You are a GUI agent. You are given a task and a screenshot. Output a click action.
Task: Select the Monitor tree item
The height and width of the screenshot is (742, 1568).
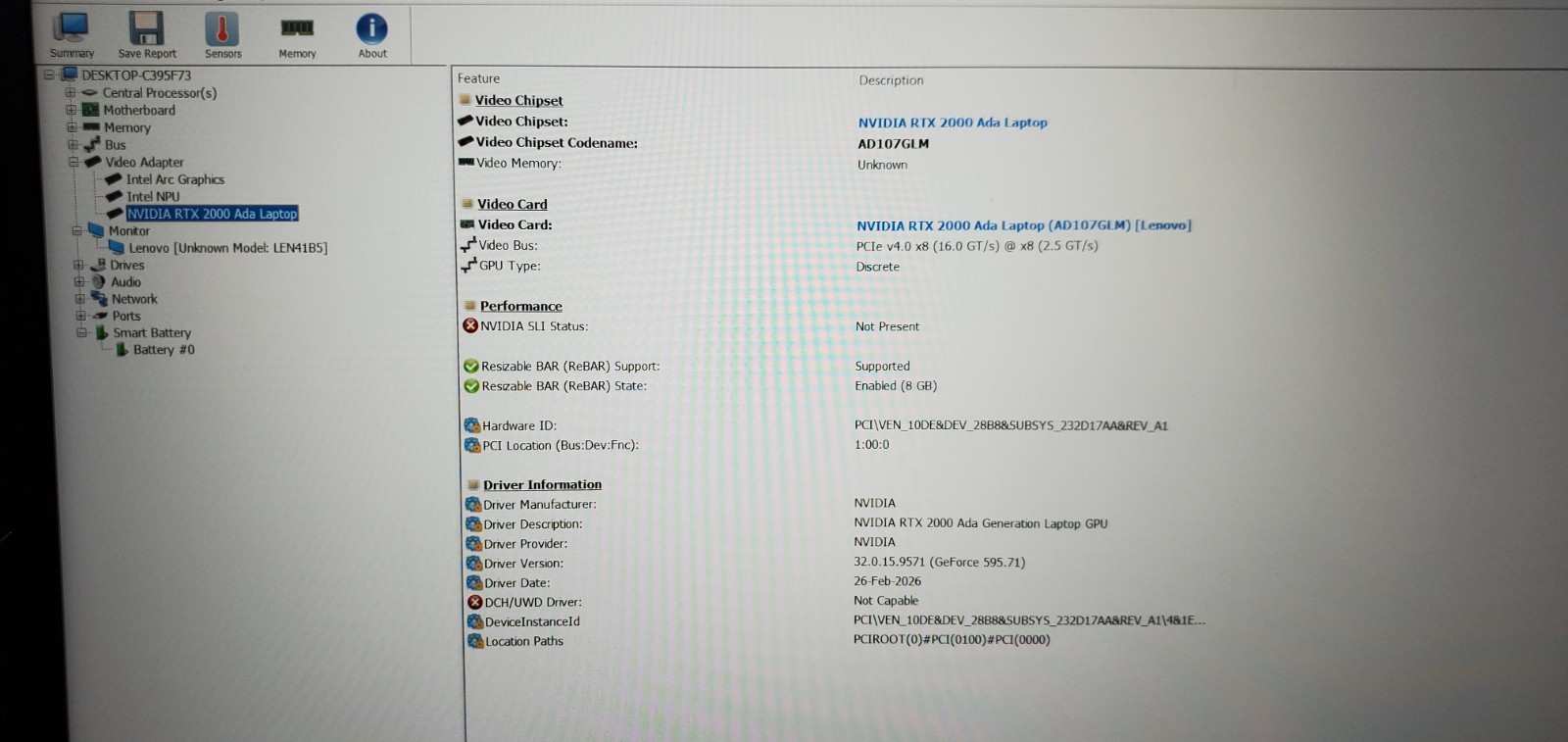[x=129, y=231]
